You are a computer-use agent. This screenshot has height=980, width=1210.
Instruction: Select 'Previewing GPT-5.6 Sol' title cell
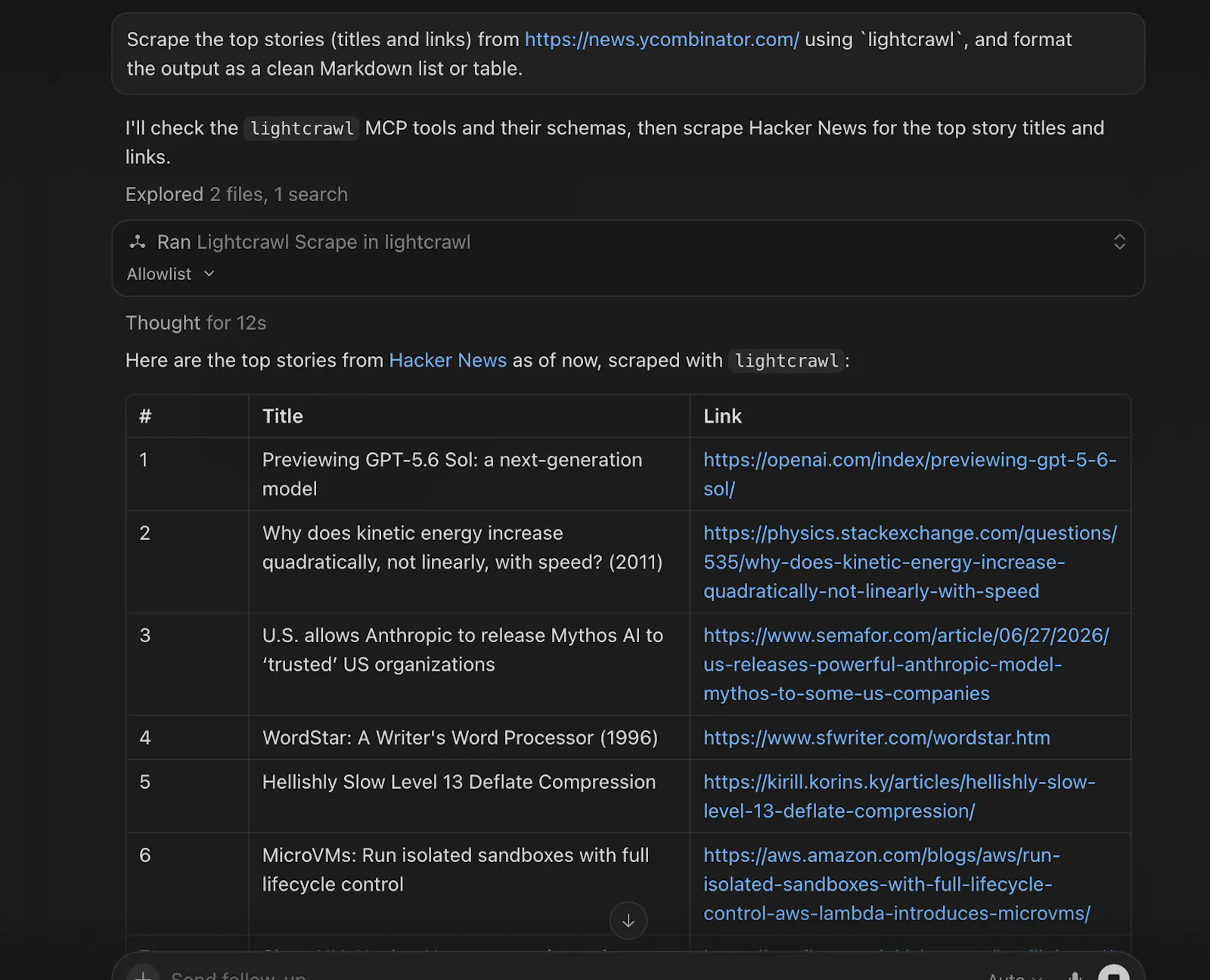click(469, 474)
